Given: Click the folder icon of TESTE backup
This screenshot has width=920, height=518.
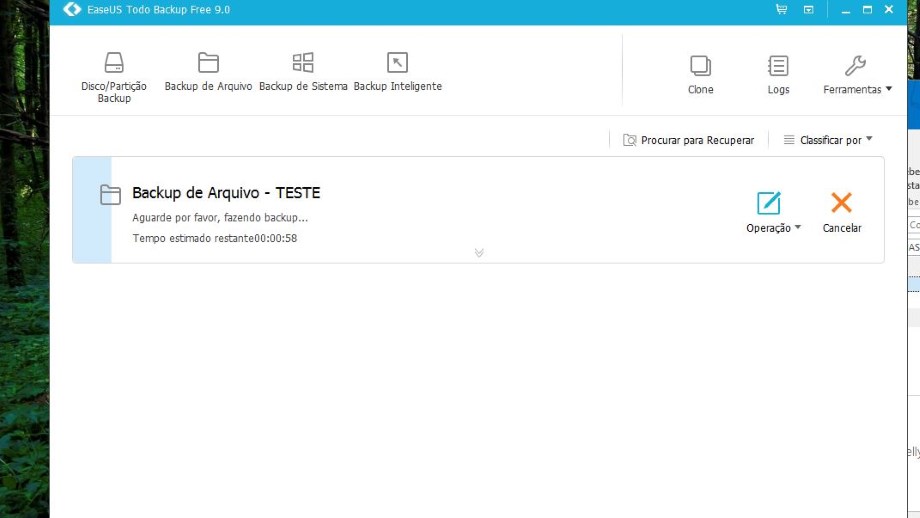Looking at the screenshot, I should click(x=111, y=195).
